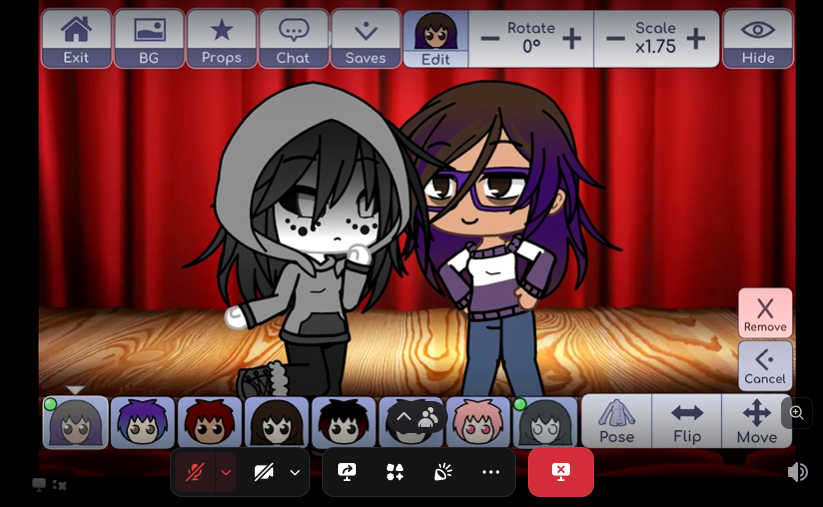Select the brown long-haired character slot
Screen dimensions: 823x507
[x=277, y=422]
